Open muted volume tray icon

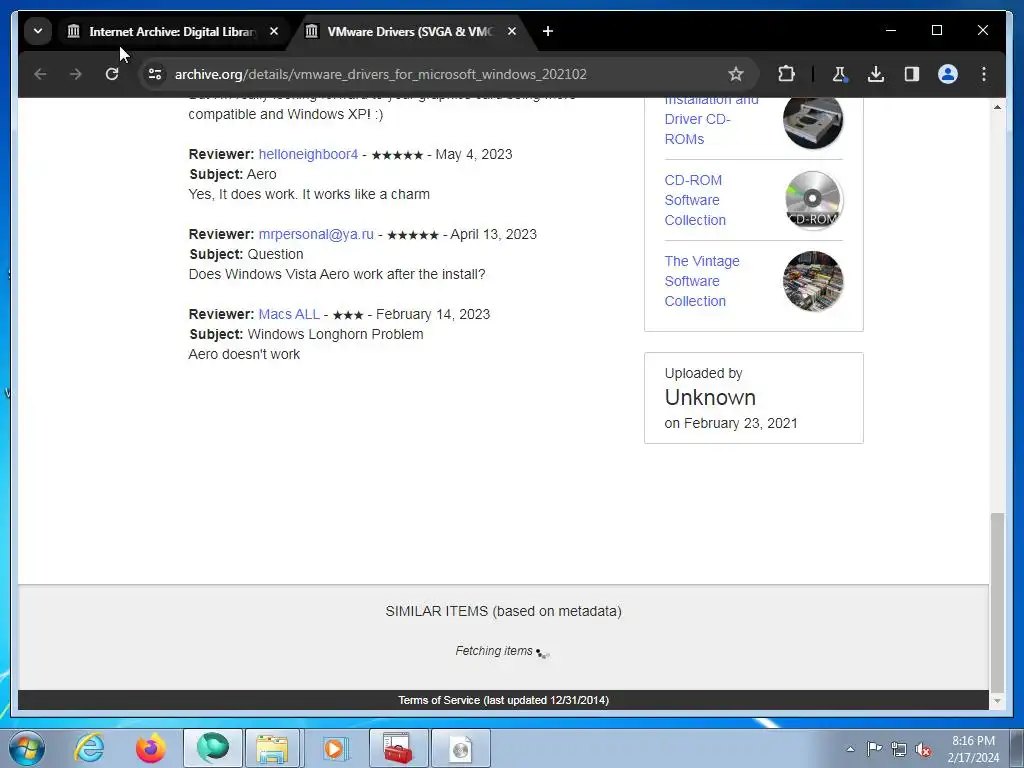tap(923, 749)
